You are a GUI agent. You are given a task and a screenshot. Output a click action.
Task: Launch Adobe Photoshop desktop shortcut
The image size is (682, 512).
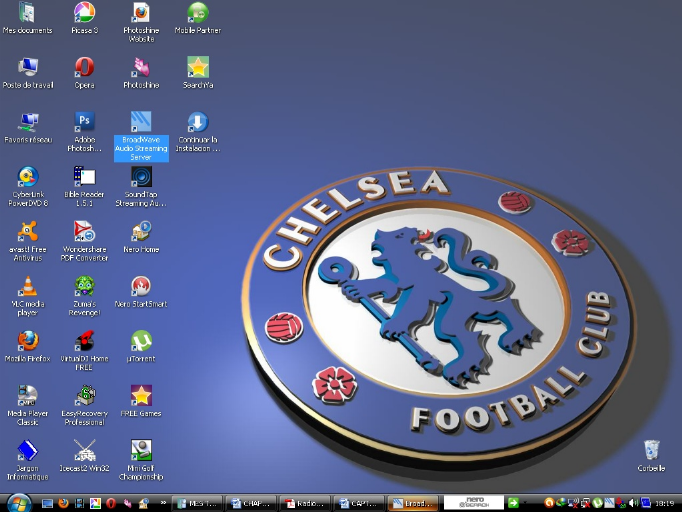pos(84,133)
